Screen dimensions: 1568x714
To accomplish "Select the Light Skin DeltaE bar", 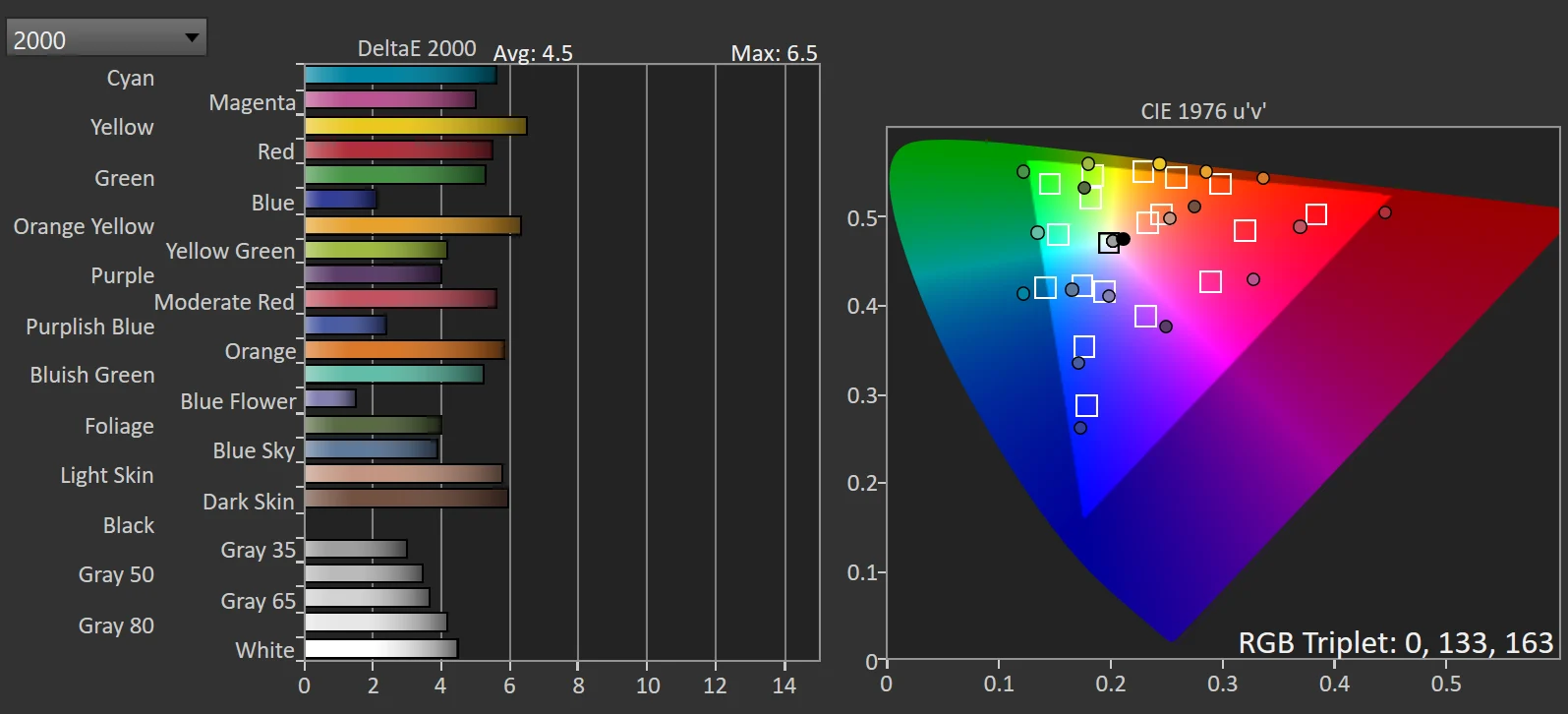I will 403,474.
